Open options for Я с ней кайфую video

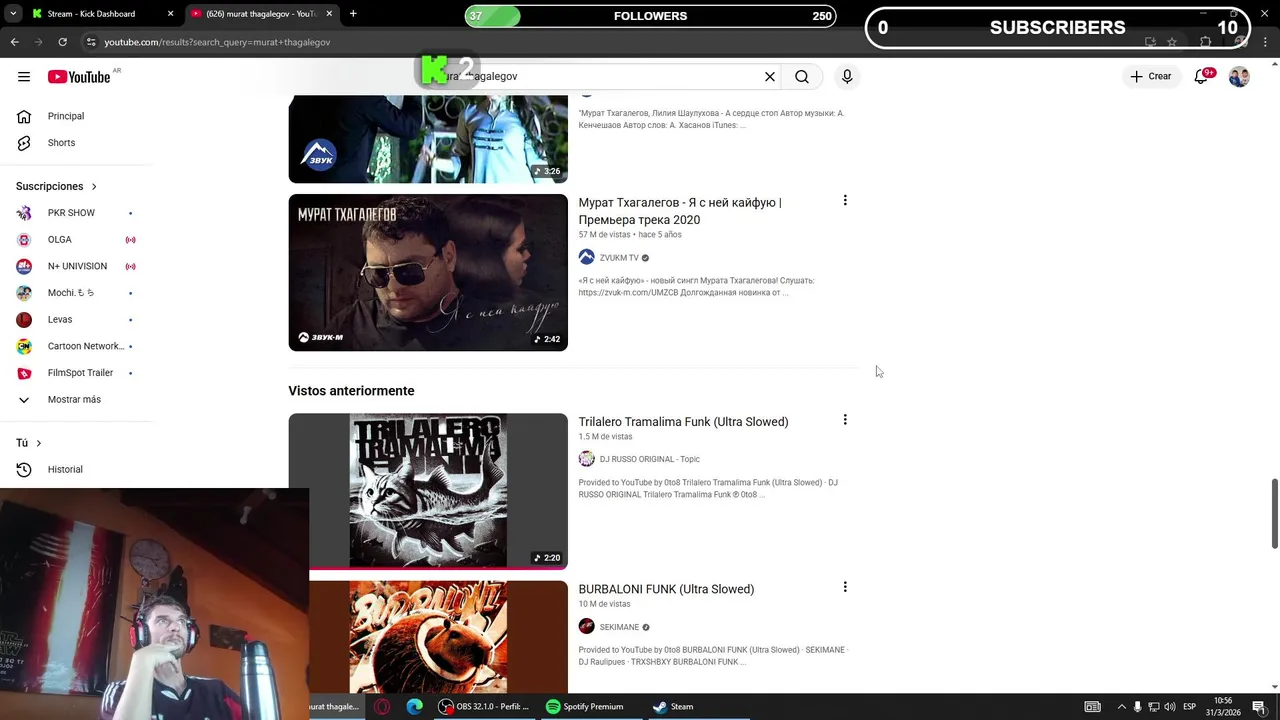click(845, 201)
